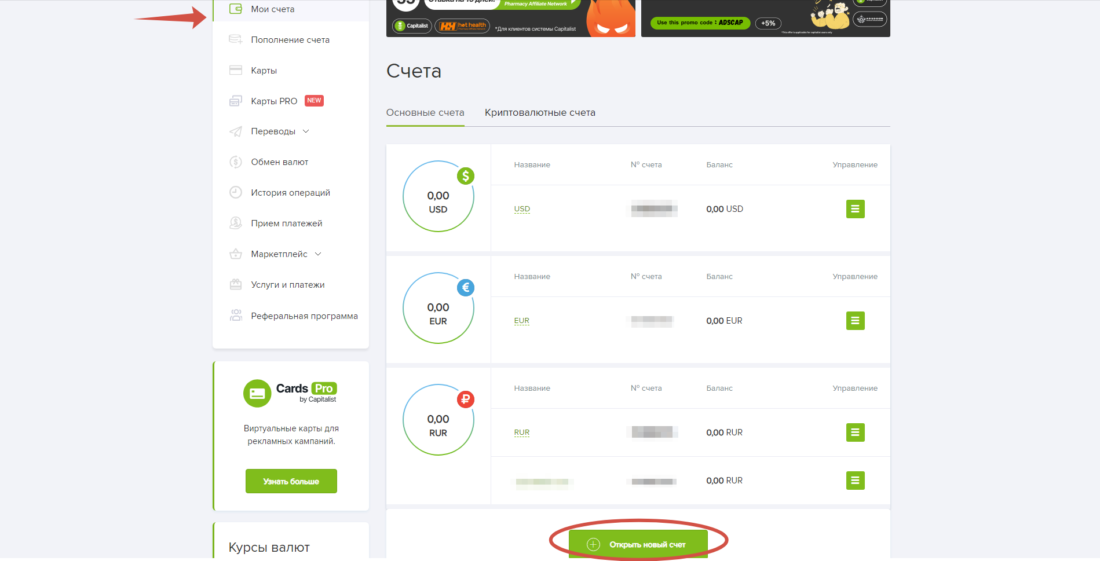The image size is (1100, 561).
Task: Switch to Криптовалютные счета tab
Action: (x=540, y=112)
